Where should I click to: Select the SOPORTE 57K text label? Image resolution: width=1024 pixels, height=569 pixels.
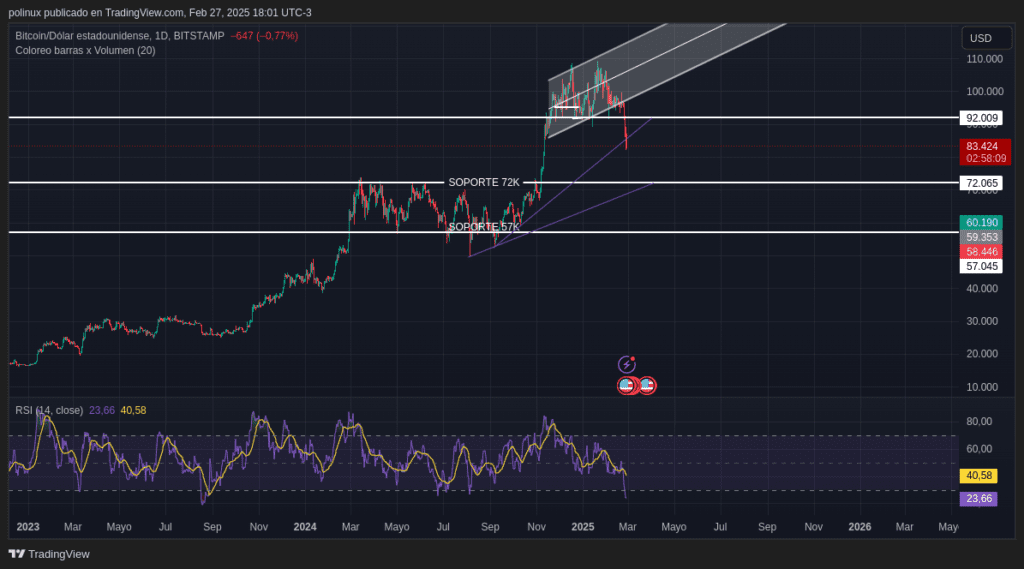click(484, 227)
